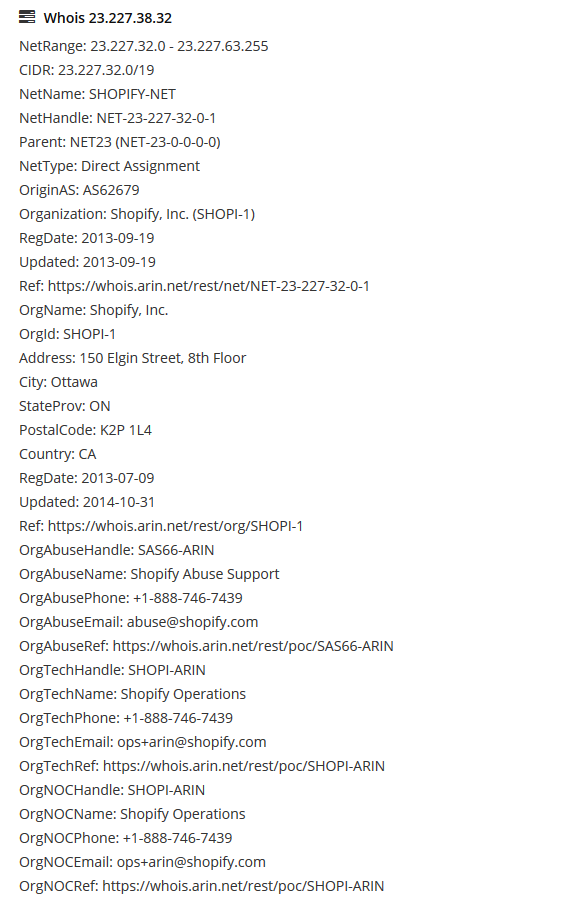Viewport: 580px width, 913px height.
Task: Click the CIDR 23.227.32.0/19 line
Action: 87,70
